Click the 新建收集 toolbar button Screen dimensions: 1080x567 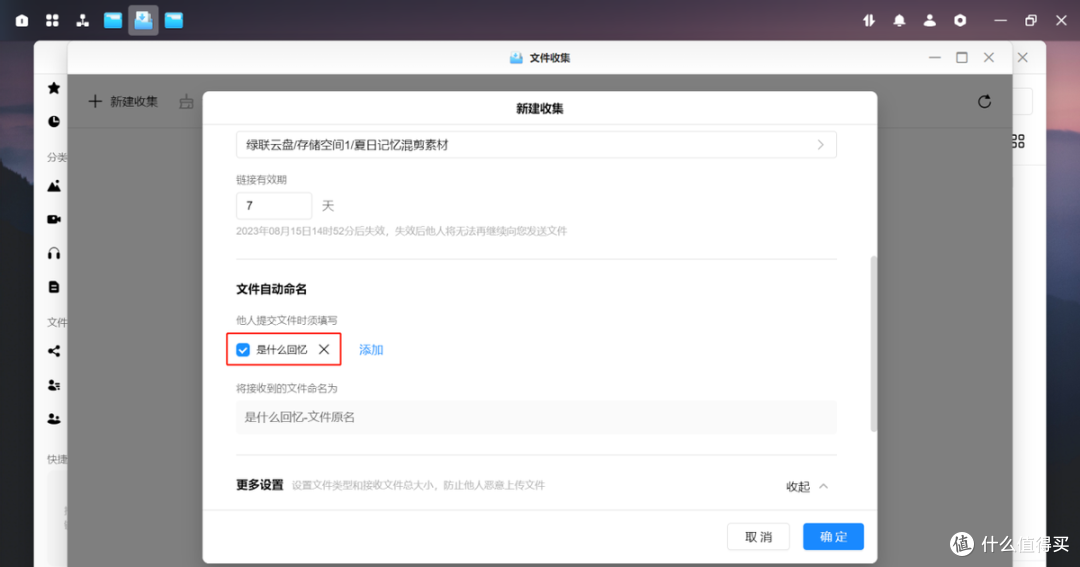(x=123, y=102)
